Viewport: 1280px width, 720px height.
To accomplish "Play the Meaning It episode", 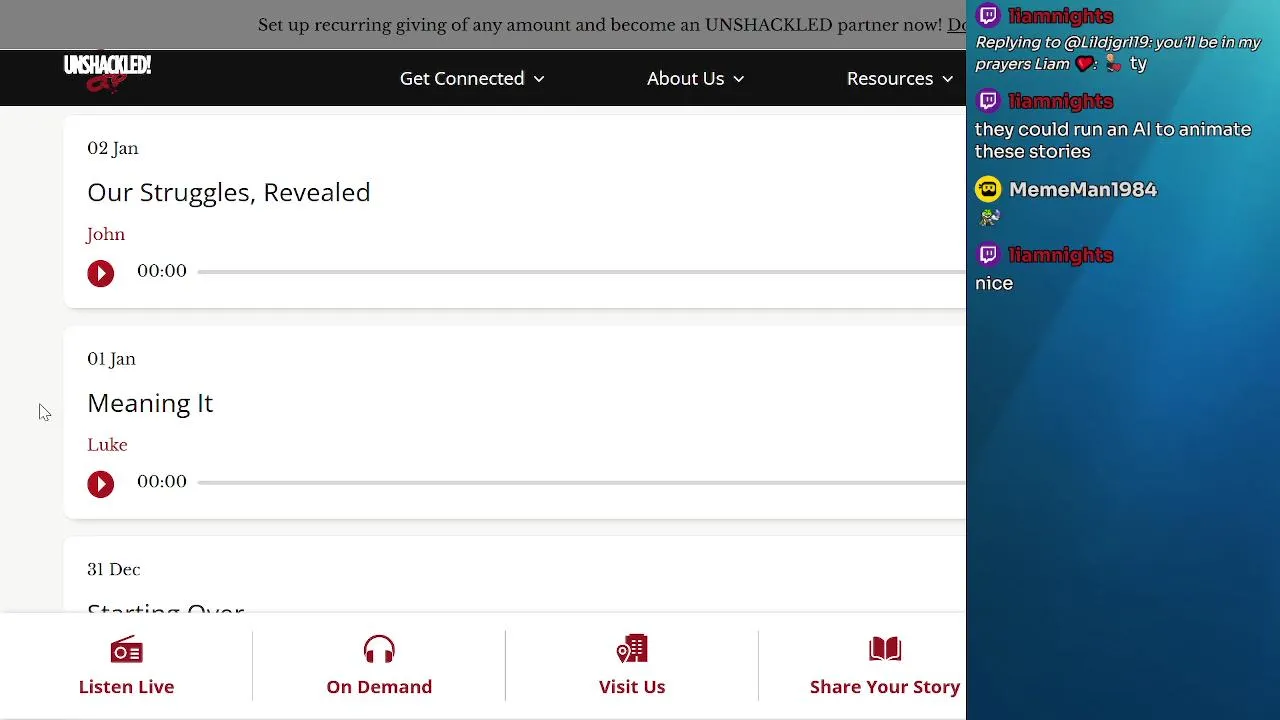I will [x=100, y=484].
